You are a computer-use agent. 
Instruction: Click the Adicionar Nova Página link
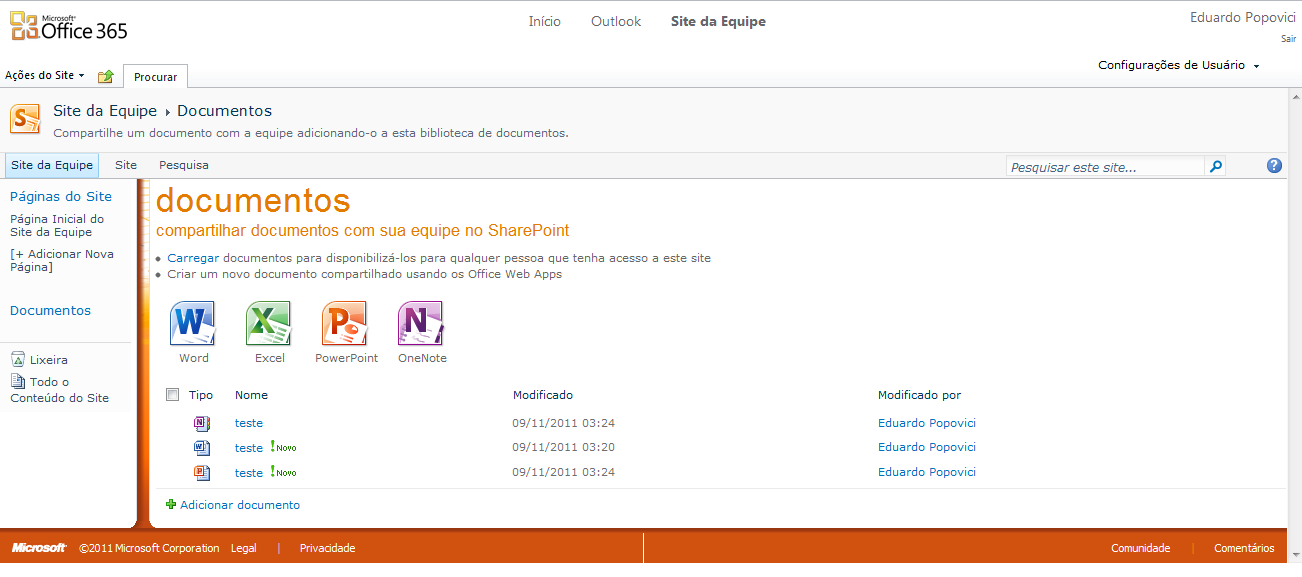62,261
